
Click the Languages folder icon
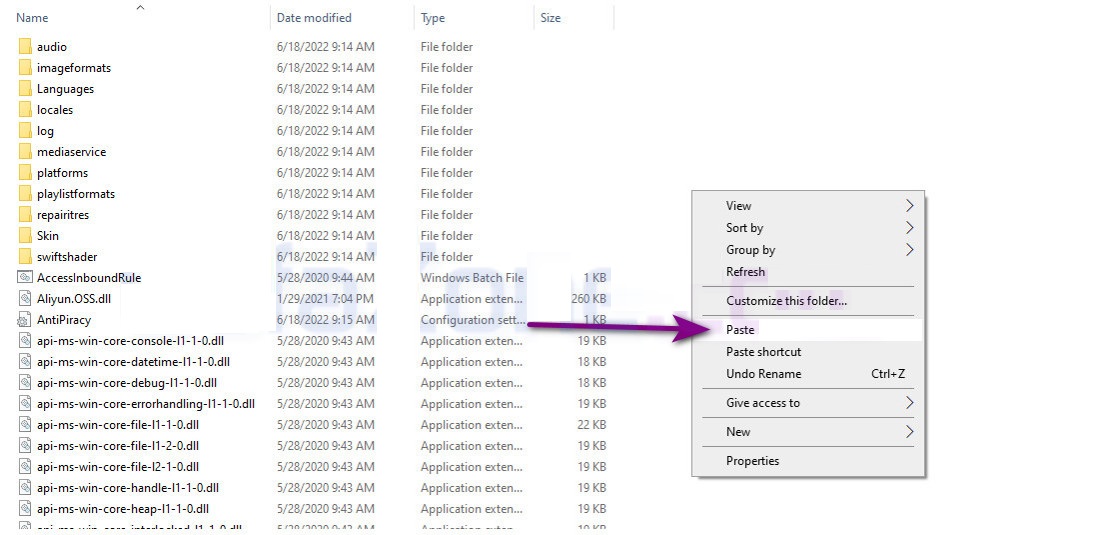[x=25, y=89]
